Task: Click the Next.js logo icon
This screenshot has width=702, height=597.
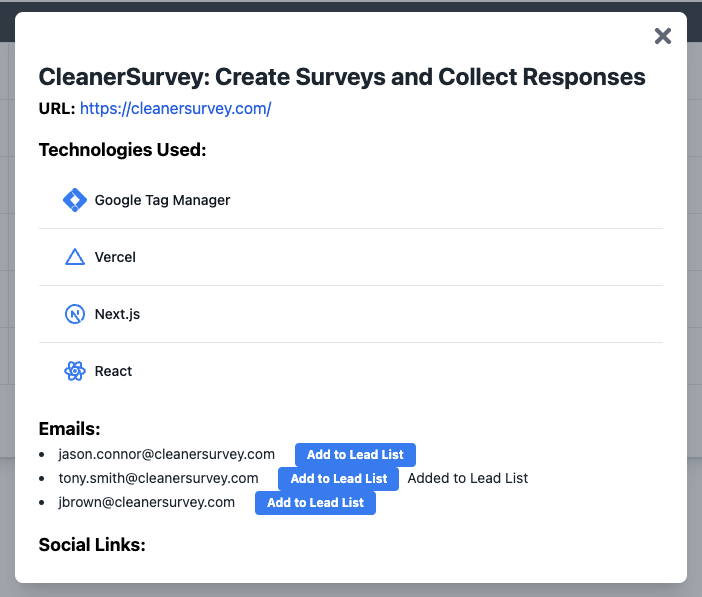Action: coord(75,314)
